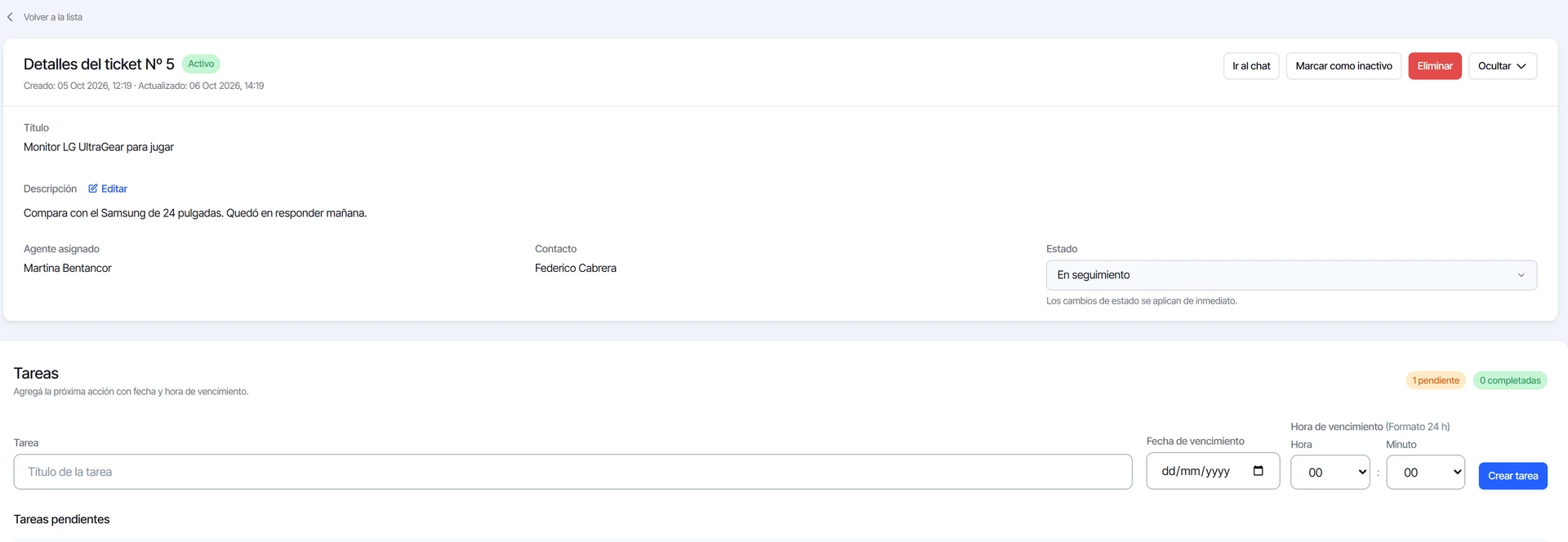Go back via 'Volver a la lista'
Viewport: 1568px width, 542px height.
pos(53,17)
